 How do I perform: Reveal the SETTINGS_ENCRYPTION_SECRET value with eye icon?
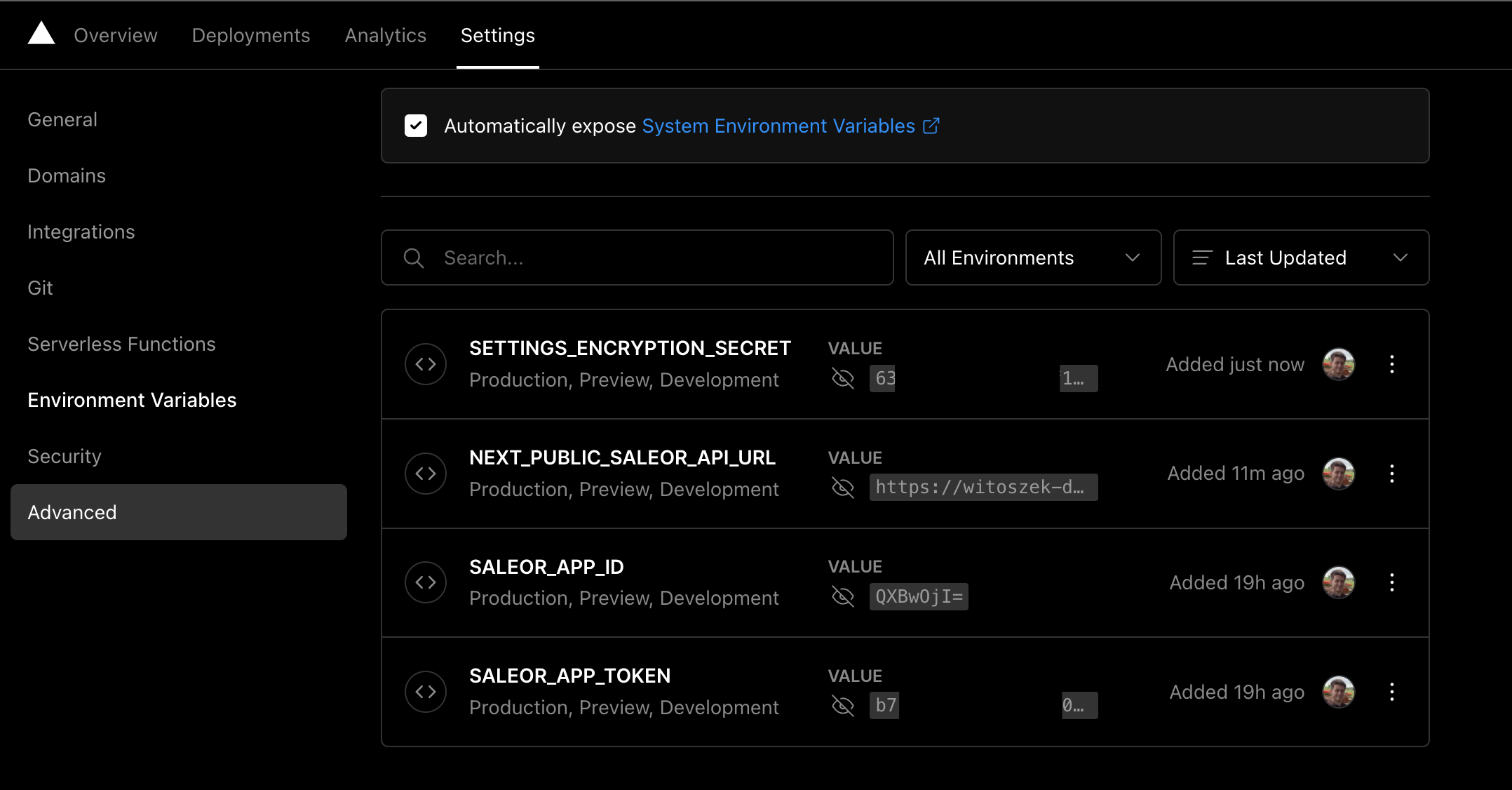(x=843, y=379)
